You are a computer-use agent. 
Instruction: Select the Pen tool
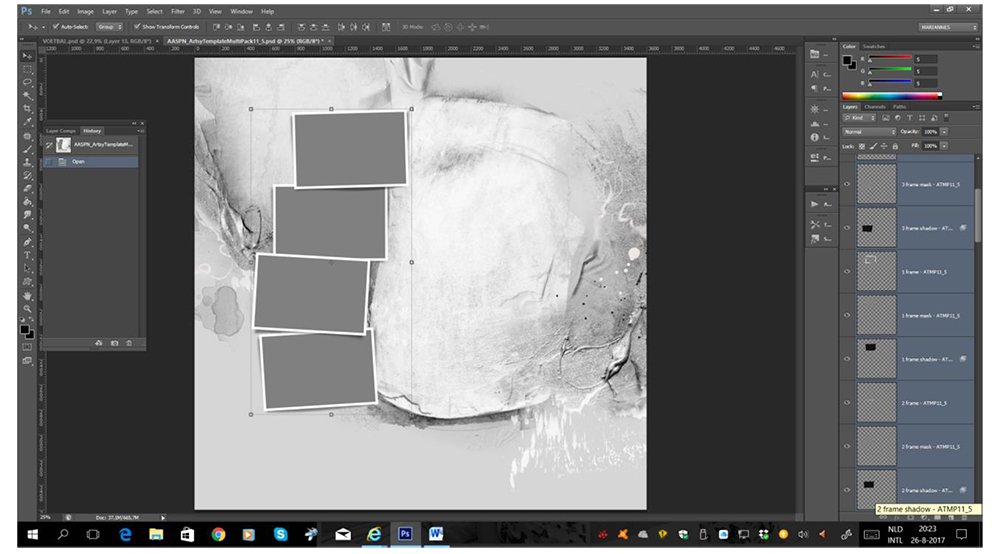coord(27,242)
